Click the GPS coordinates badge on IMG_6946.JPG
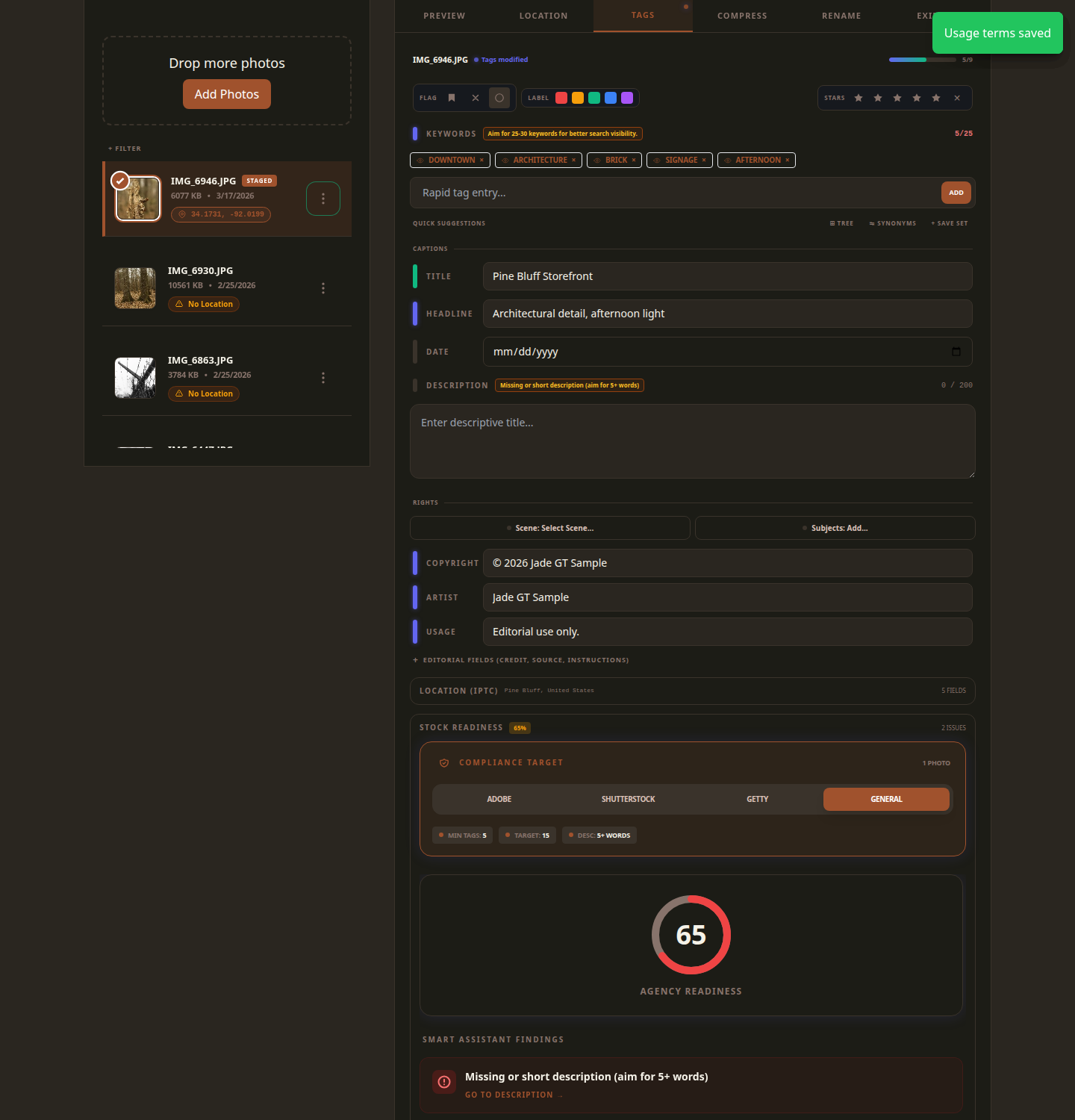 tap(221, 214)
